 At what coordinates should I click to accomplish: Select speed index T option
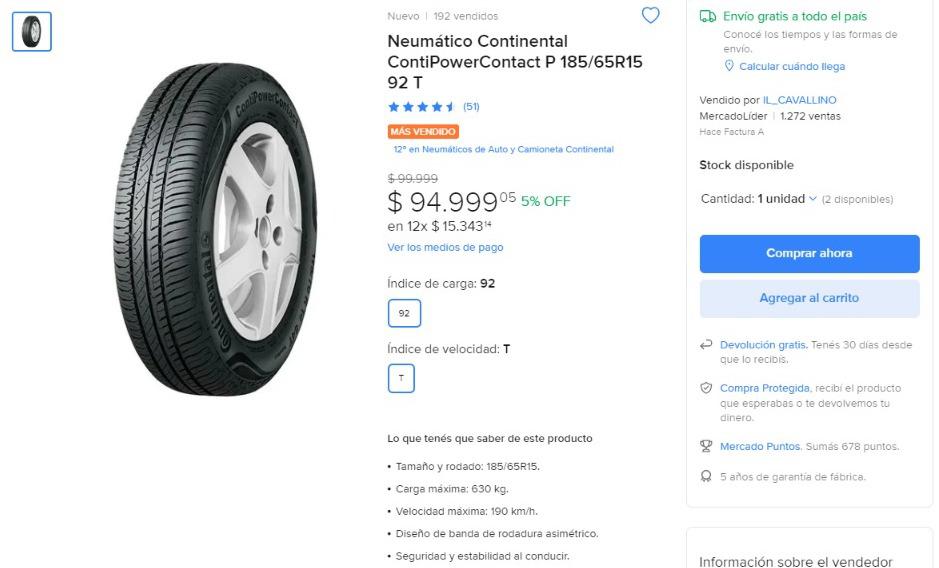[x=401, y=378]
